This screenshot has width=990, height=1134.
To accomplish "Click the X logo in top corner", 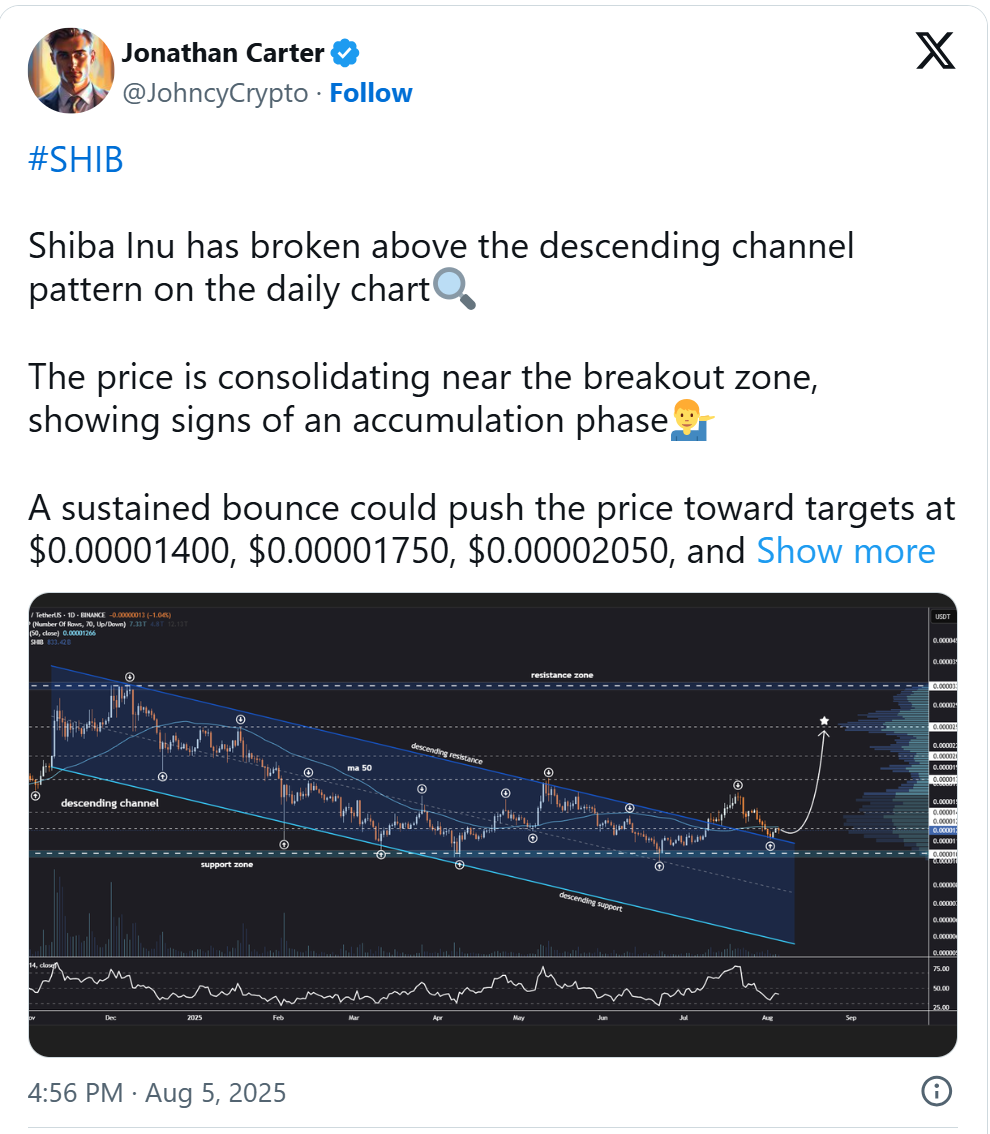I will pyautogui.click(x=935, y=50).
